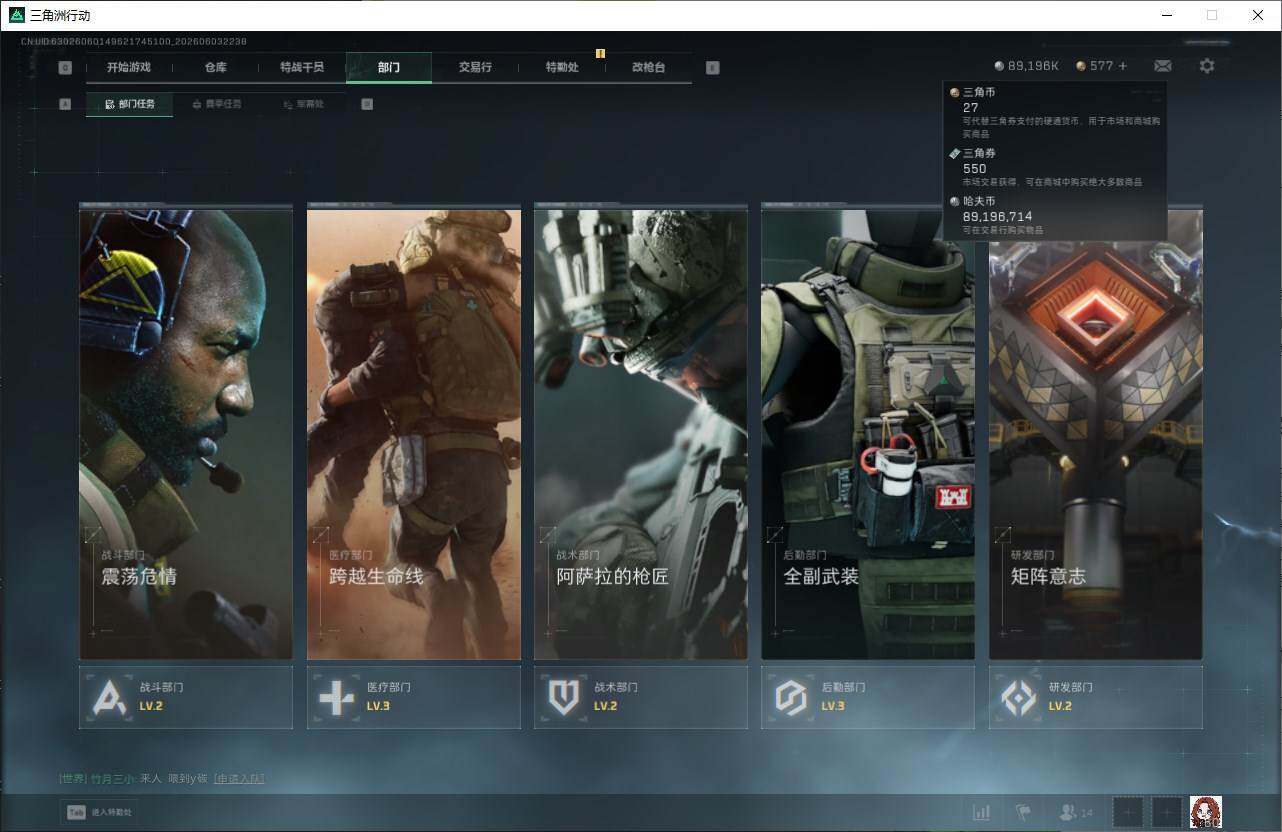Click the 89,198K currency display
This screenshot has height=832, width=1282.
1027,66
